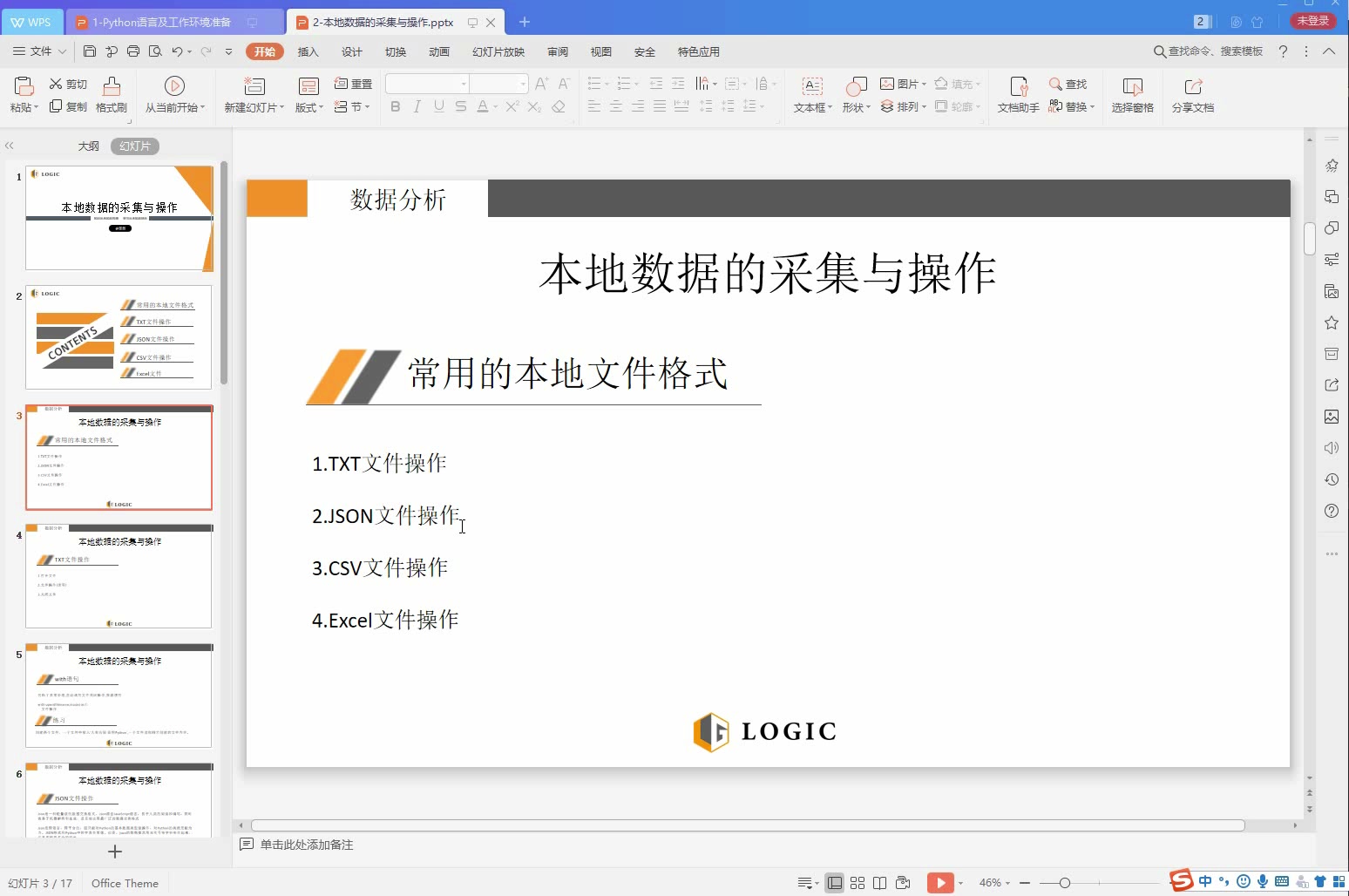Click 新建幻灯片 to add a new slide
Screen dimensions: 1349x896
pos(253,94)
